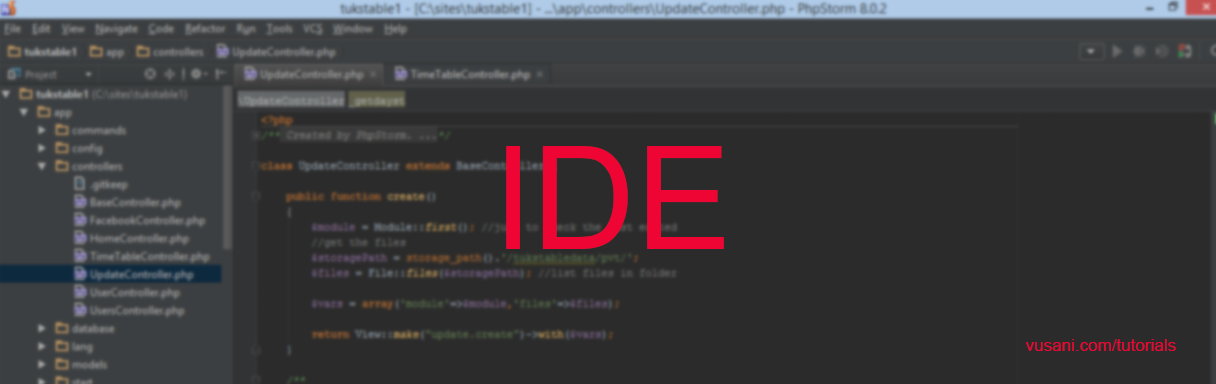Click the listen for debug connections icon
1216x384 pixels.
coord(1162,51)
